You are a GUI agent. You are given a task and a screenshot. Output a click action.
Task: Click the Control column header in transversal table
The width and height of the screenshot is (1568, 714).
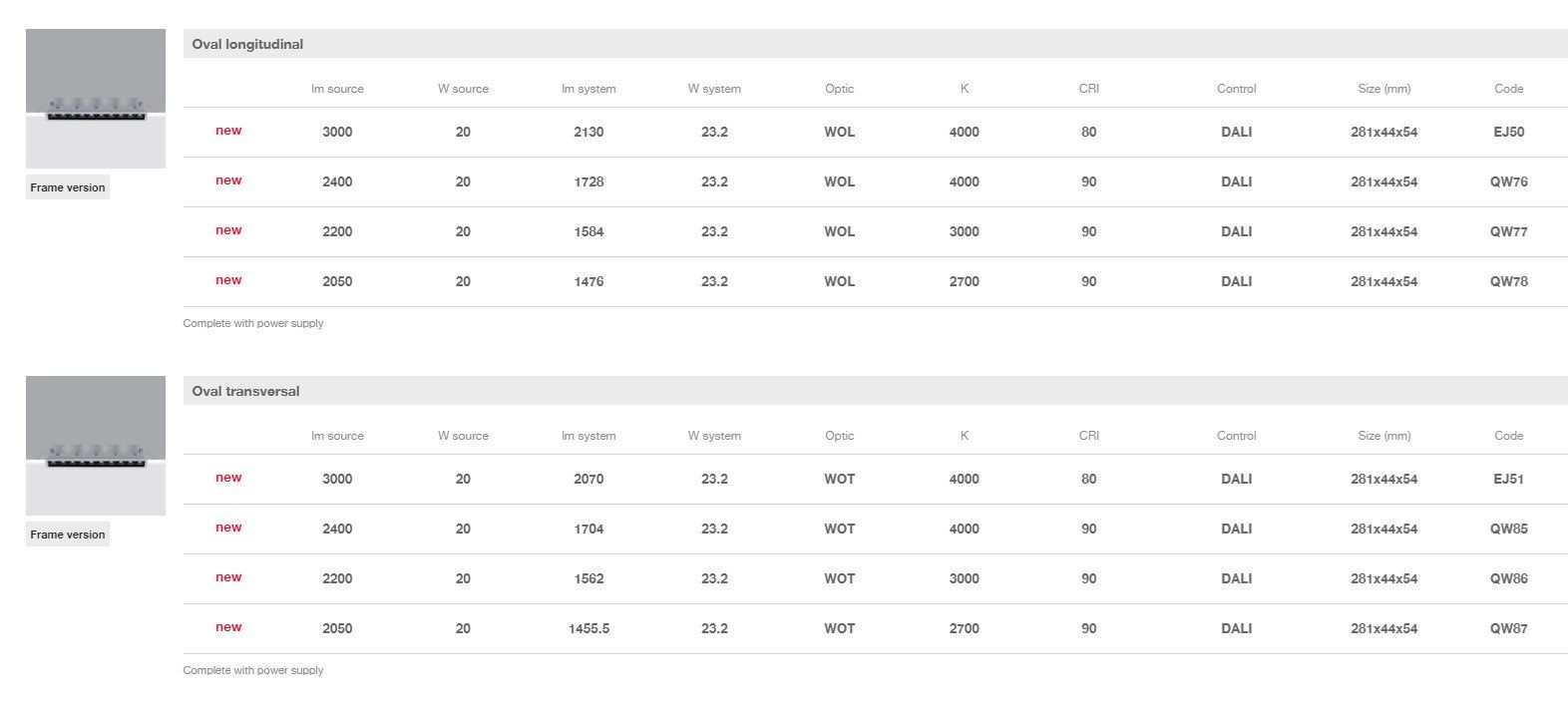(1236, 436)
